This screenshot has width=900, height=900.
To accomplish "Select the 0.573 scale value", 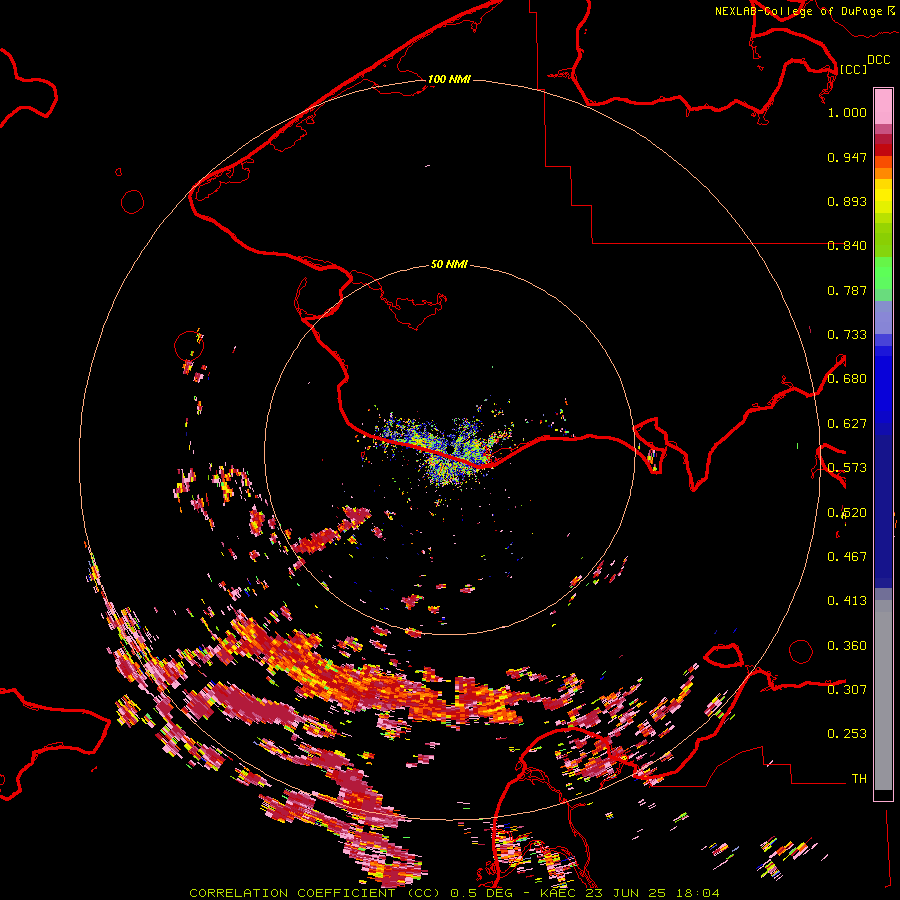I will tap(847, 468).
